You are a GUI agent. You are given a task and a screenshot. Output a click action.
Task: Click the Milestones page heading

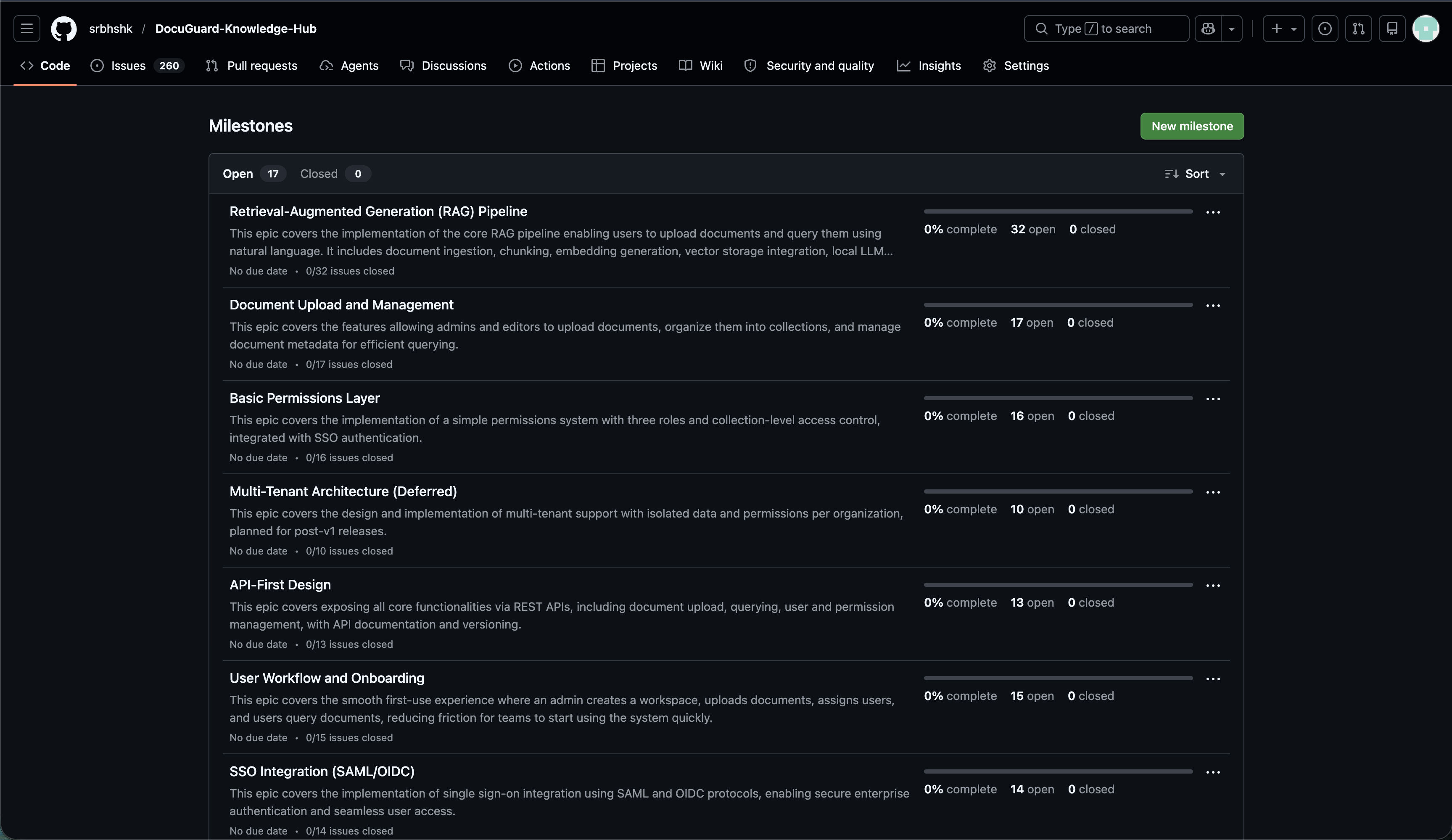click(250, 126)
